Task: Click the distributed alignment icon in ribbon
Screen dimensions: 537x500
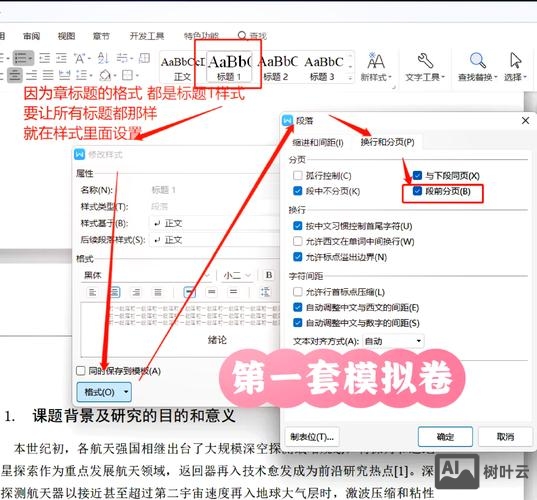Action: coord(64,75)
